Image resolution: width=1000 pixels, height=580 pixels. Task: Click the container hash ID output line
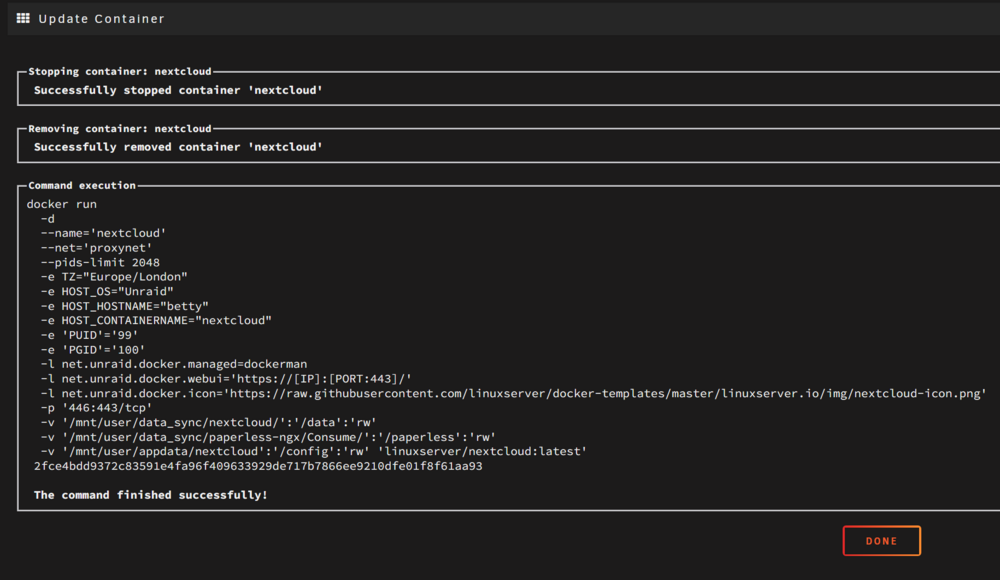coord(258,466)
